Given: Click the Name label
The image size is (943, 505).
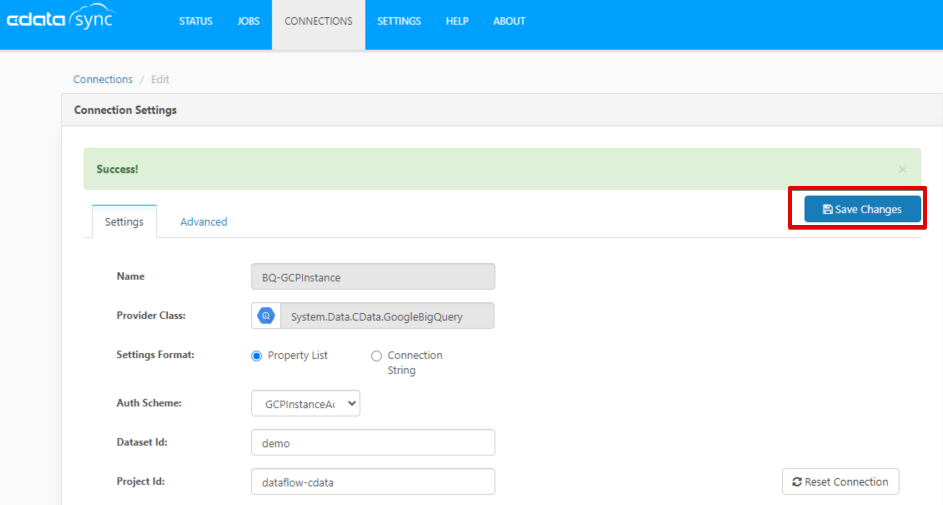Looking at the screenshot, I should 131,276.
